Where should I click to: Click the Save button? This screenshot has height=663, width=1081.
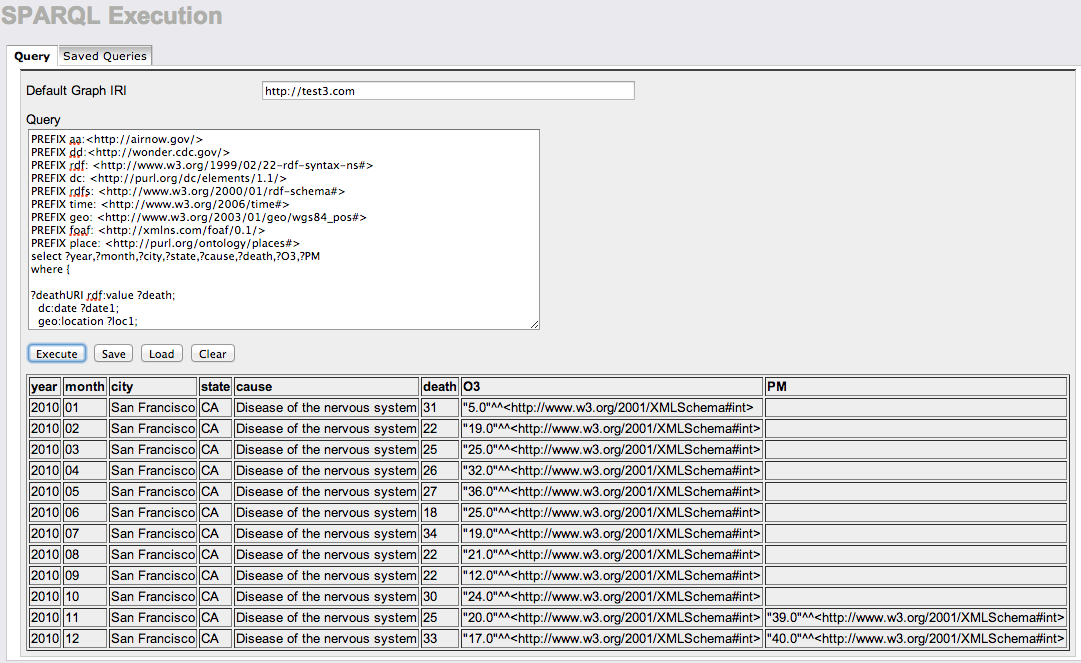coord(113,353)
